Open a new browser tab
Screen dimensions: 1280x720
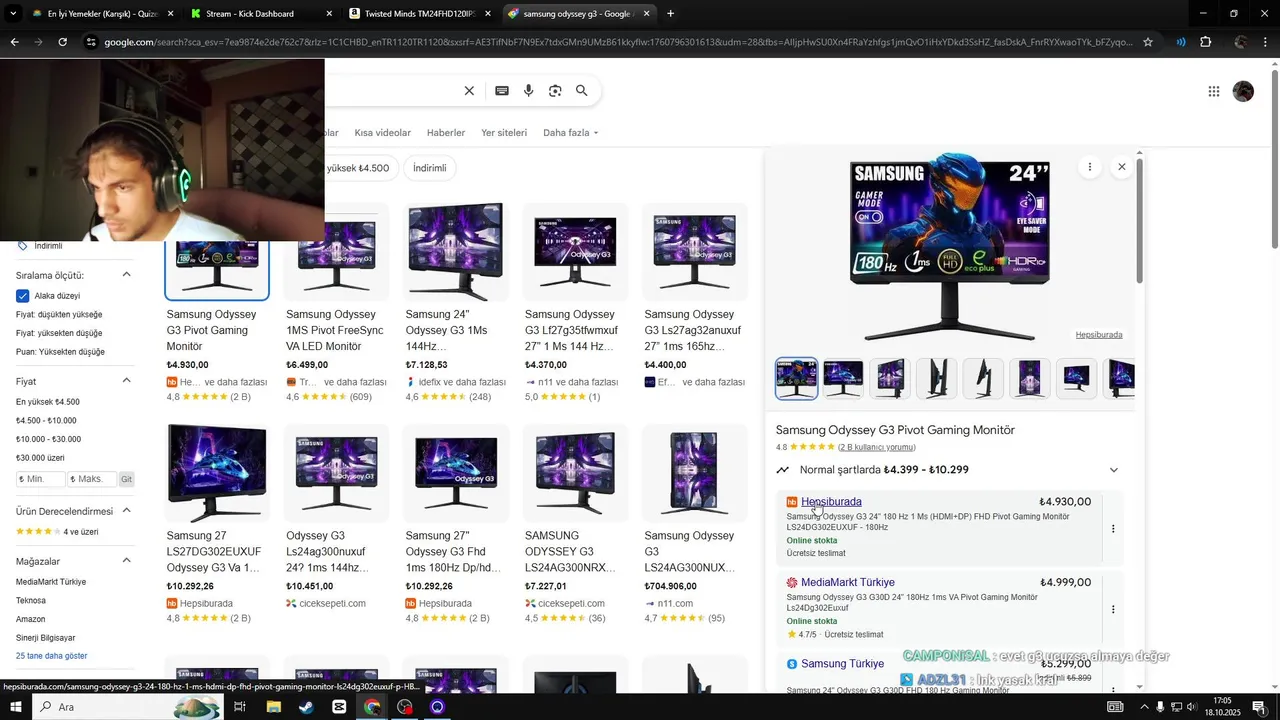pos(670,14)
